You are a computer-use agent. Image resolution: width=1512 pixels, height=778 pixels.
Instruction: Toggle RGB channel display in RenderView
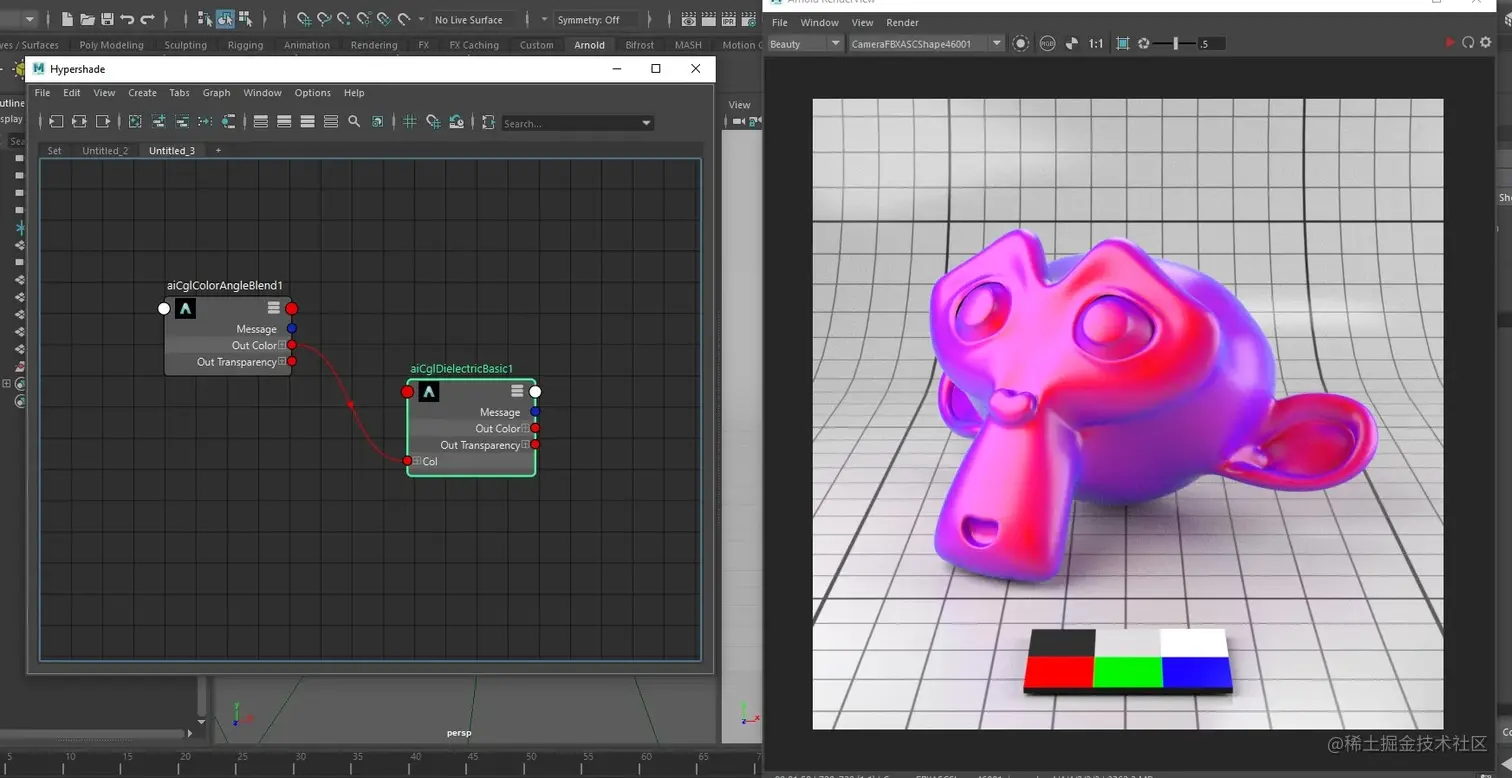(1047, 43)
